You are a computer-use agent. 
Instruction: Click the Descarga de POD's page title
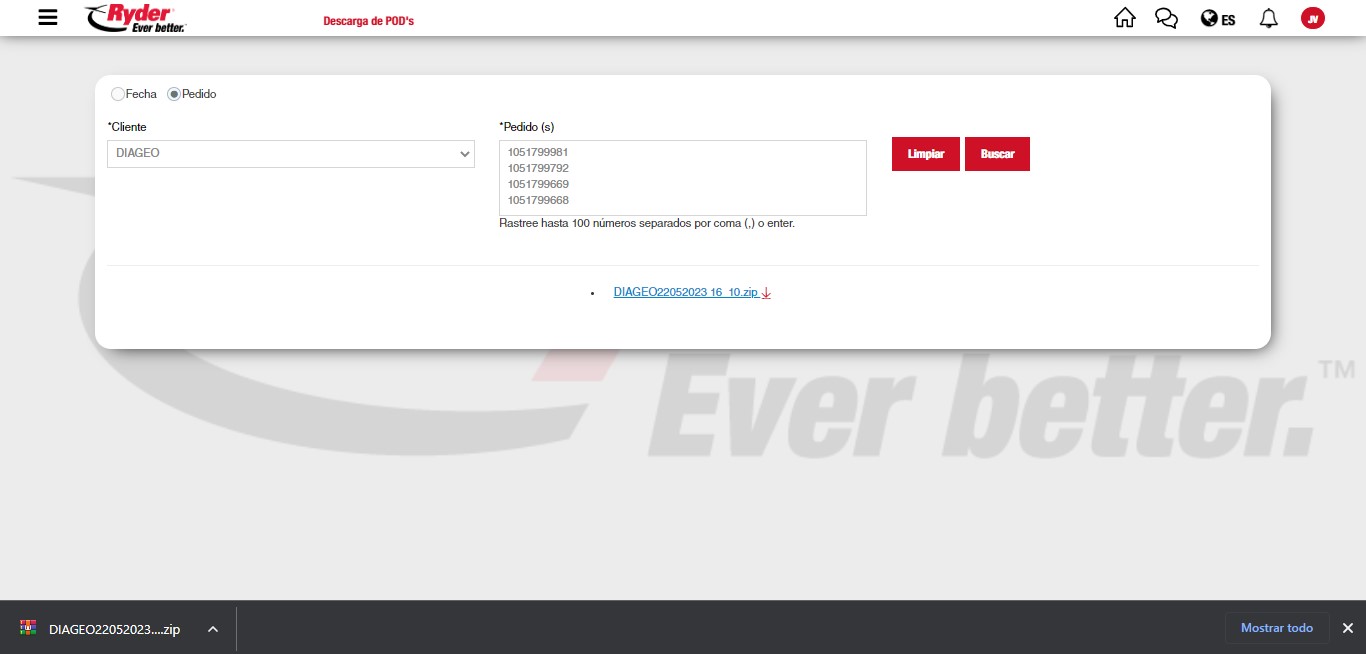click(x=368, y=21)
